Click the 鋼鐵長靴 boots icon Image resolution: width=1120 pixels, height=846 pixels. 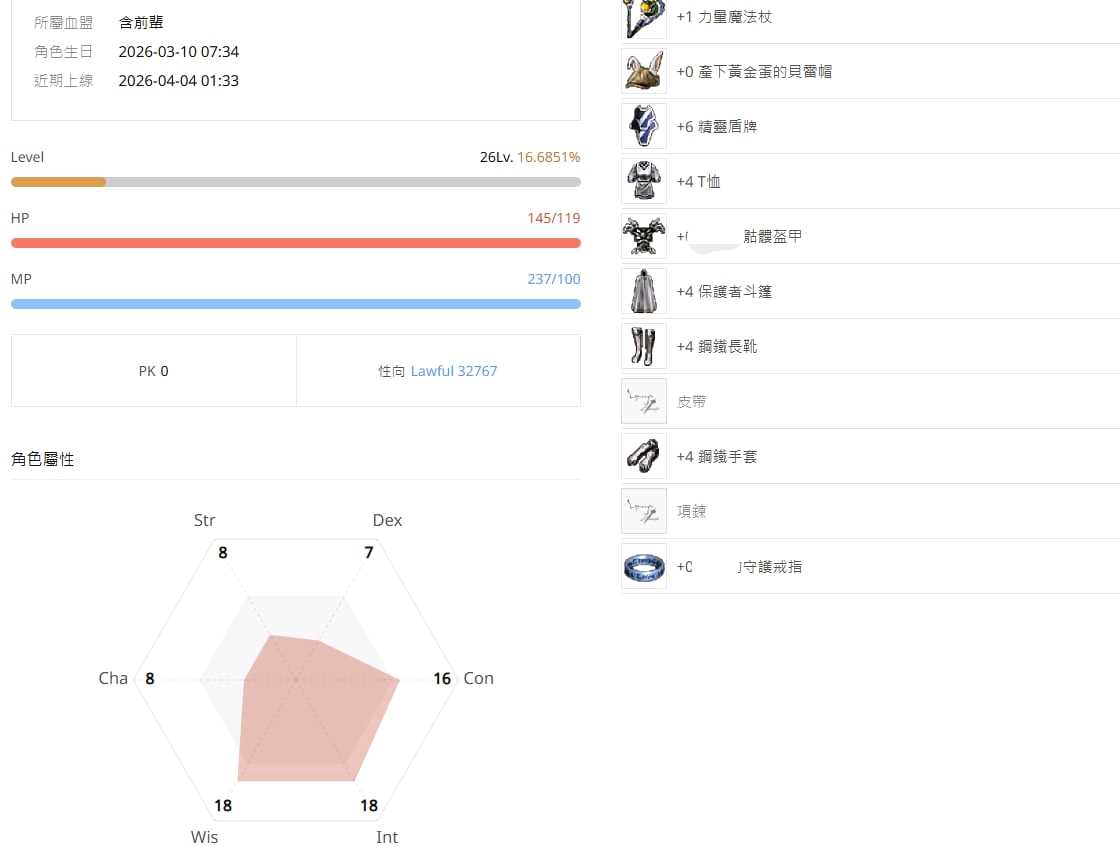[x=644, y=347]
